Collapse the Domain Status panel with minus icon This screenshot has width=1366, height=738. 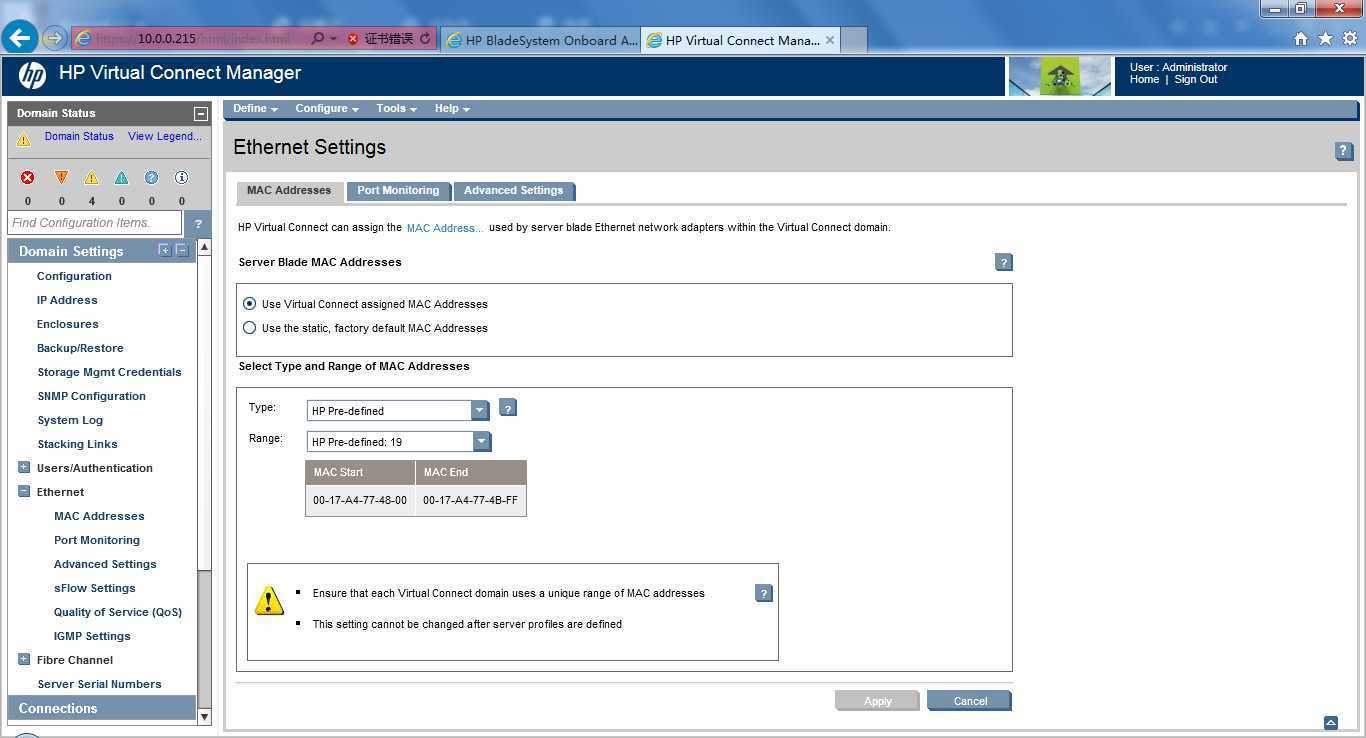pos(200,114)
